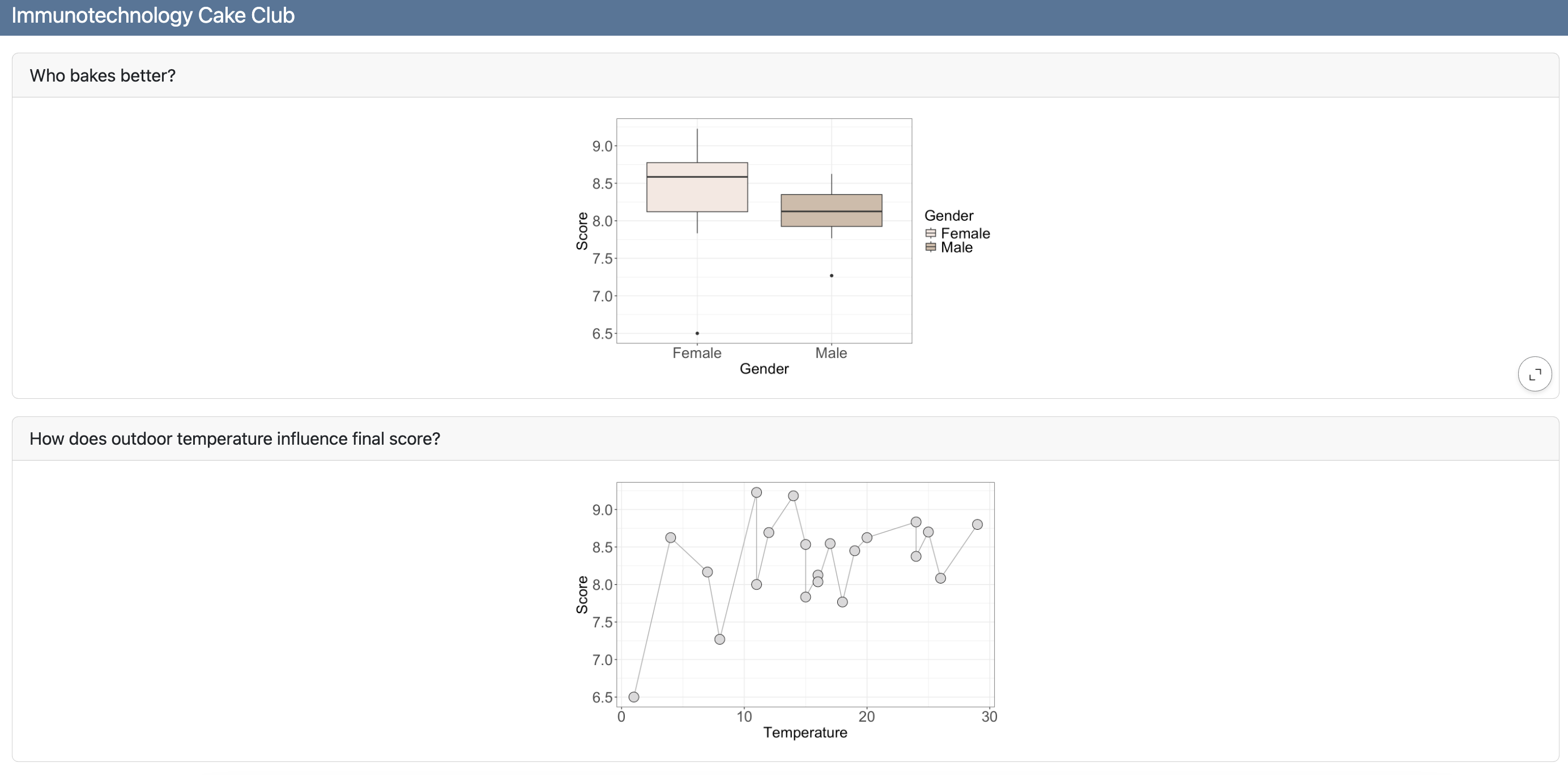1568x775 pixels.
Task: Click the scatter point near temperature 8, score 7.3
Action: pyautogui.click(x=719, y=639)
